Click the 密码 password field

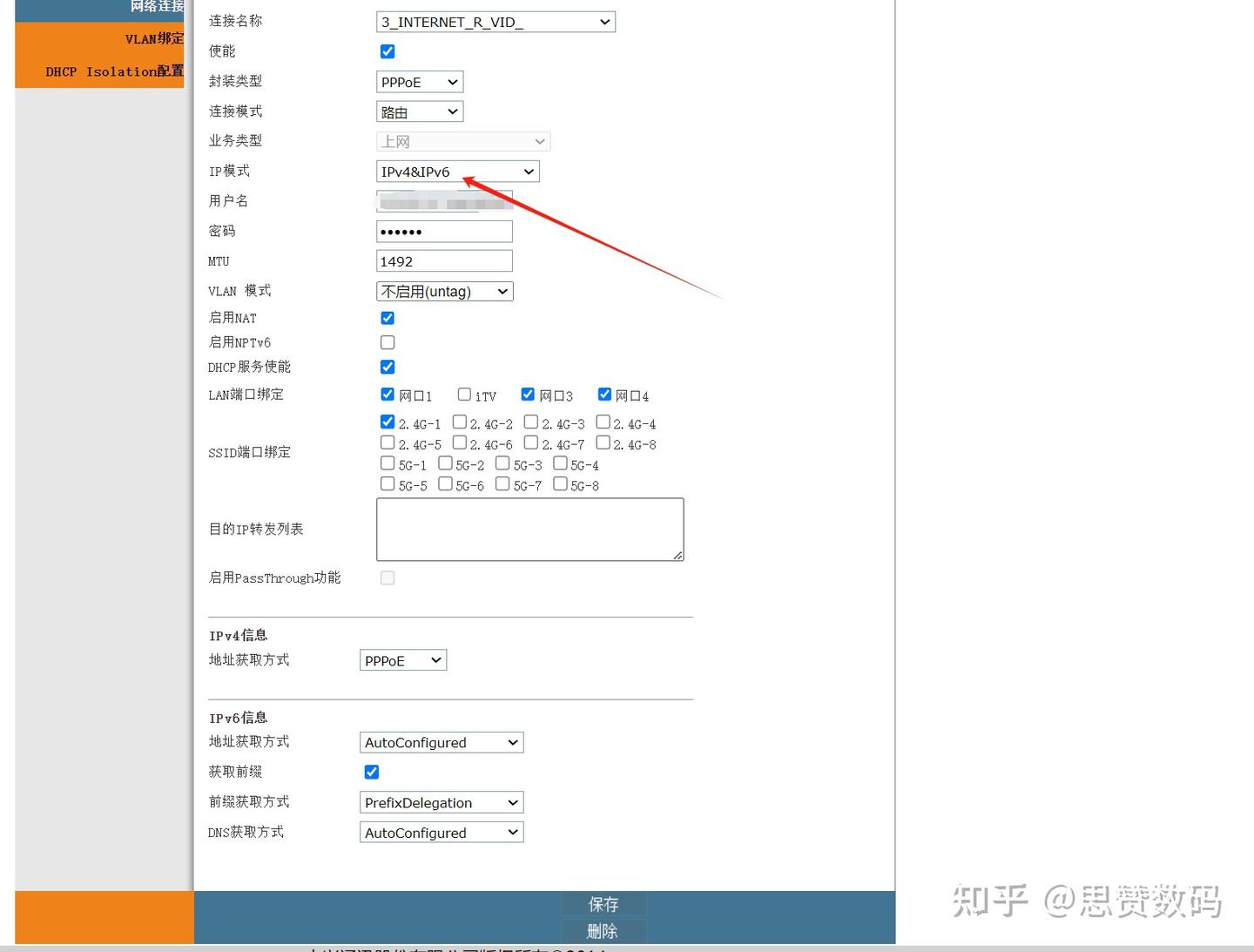point(444,232)
